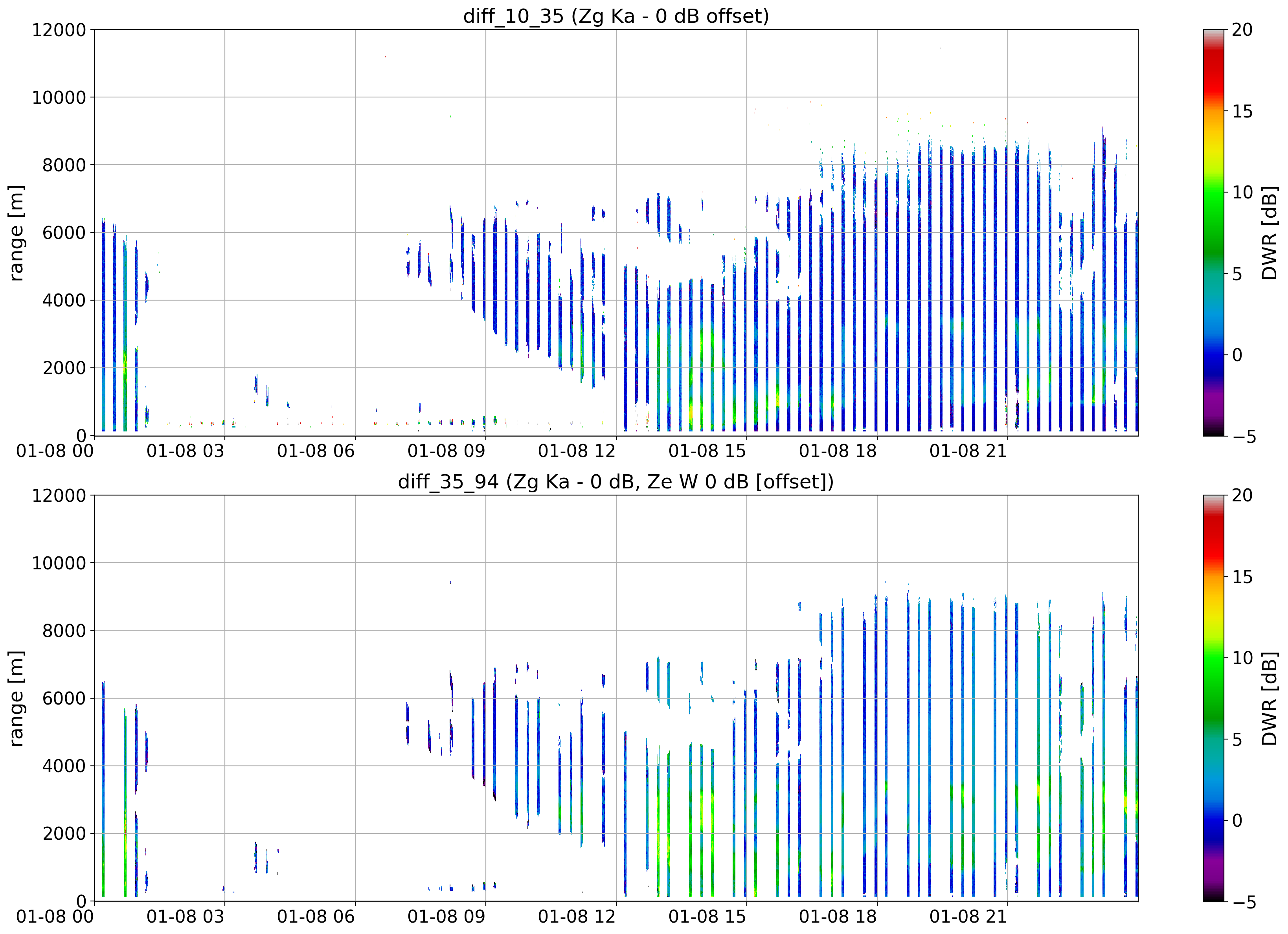Click the '01-08 18' x-tick of the diff_35_94 plot
Viewport: 1288px width, 934px height.
tap(838, 917)
